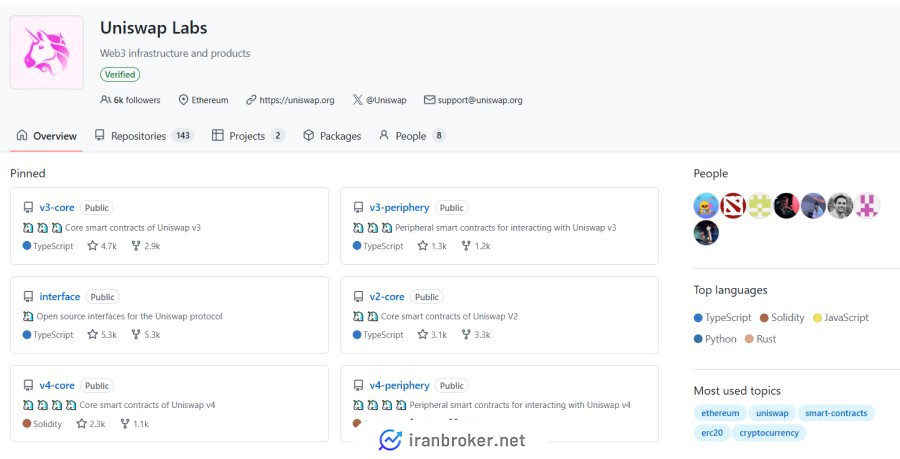Open the bearded man member avatar
The width and height of the screenshot is (900, 459).
pos(840,205)
